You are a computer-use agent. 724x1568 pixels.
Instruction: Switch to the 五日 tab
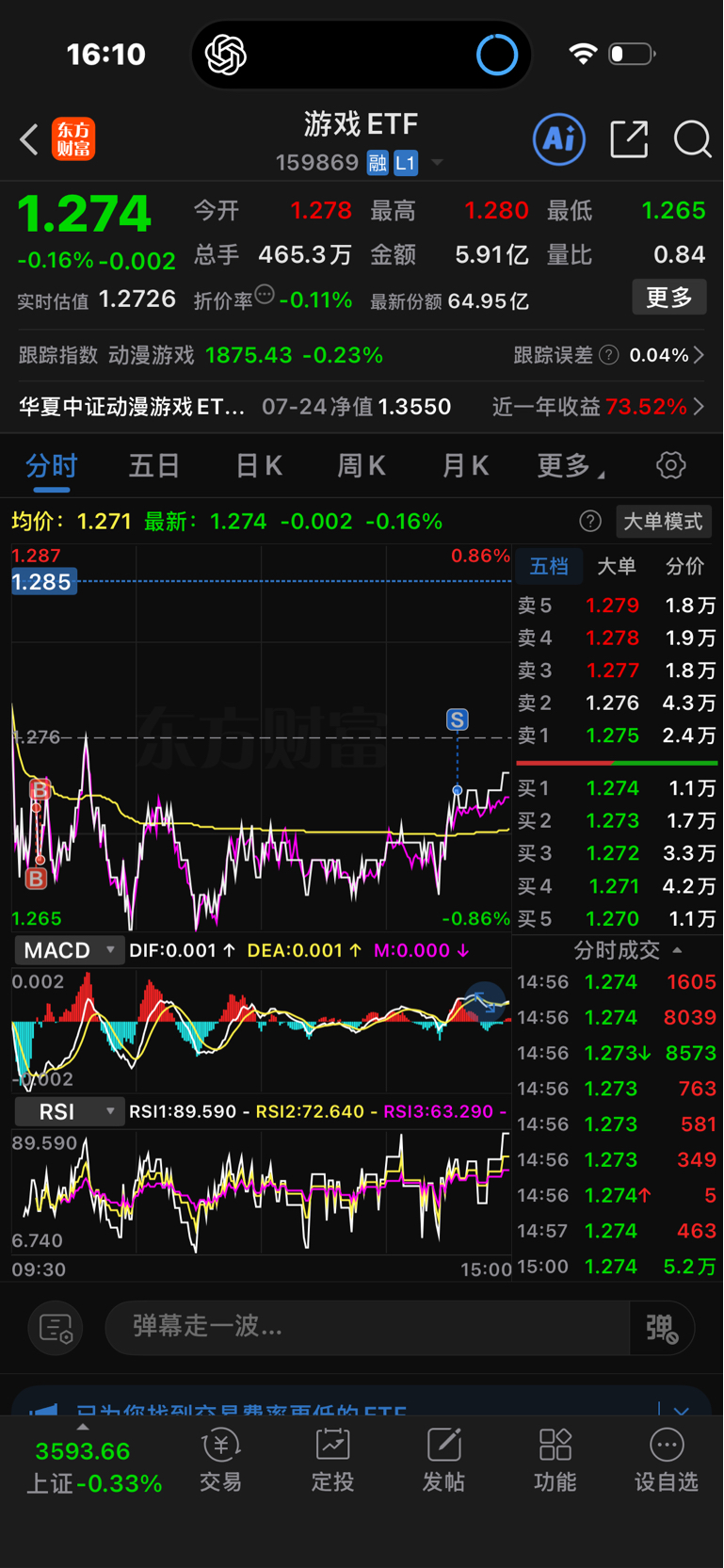click(x=154, y=465)
